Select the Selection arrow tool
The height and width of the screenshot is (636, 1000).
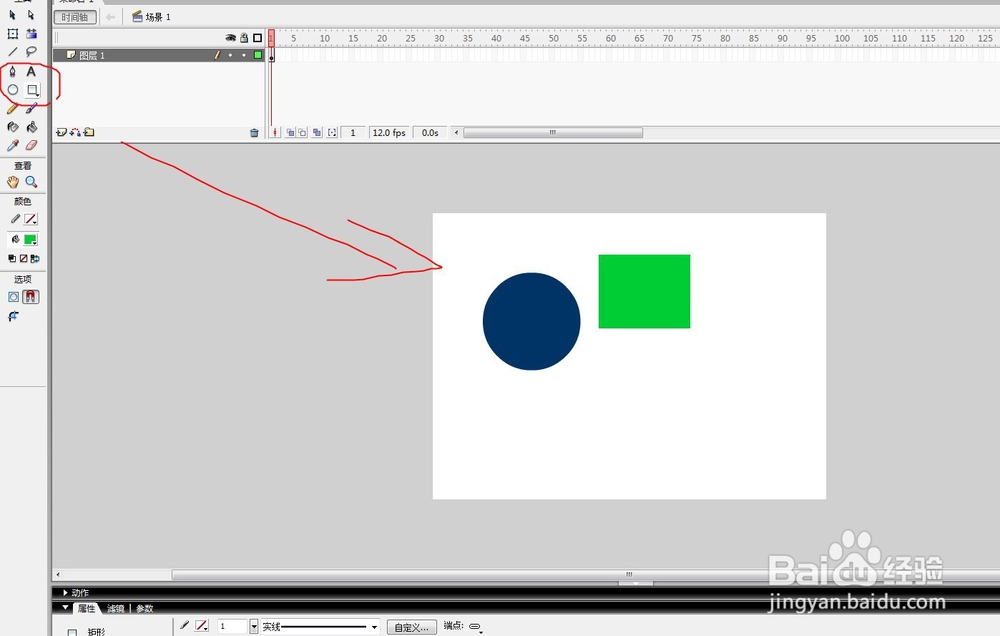(12, 15)
